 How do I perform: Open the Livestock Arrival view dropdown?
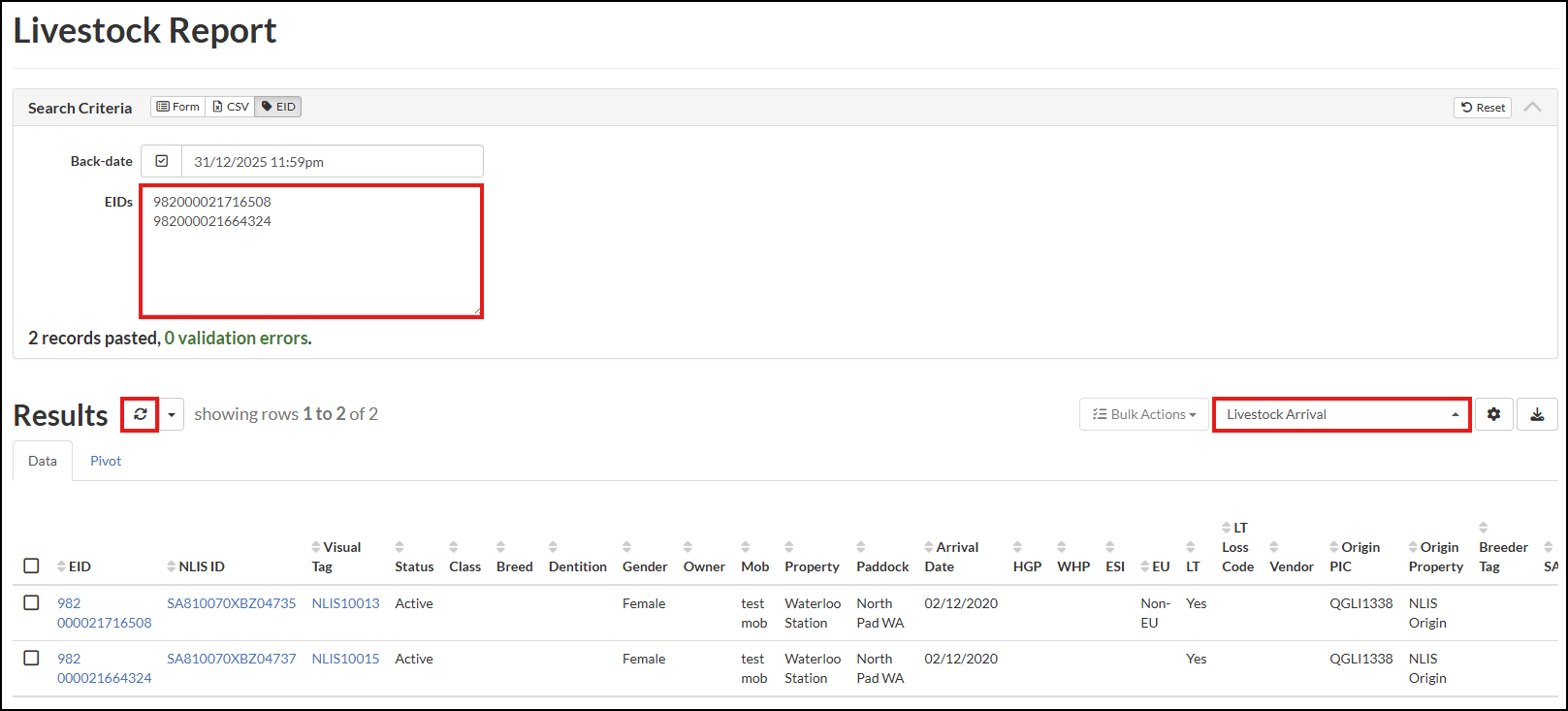1342,414
